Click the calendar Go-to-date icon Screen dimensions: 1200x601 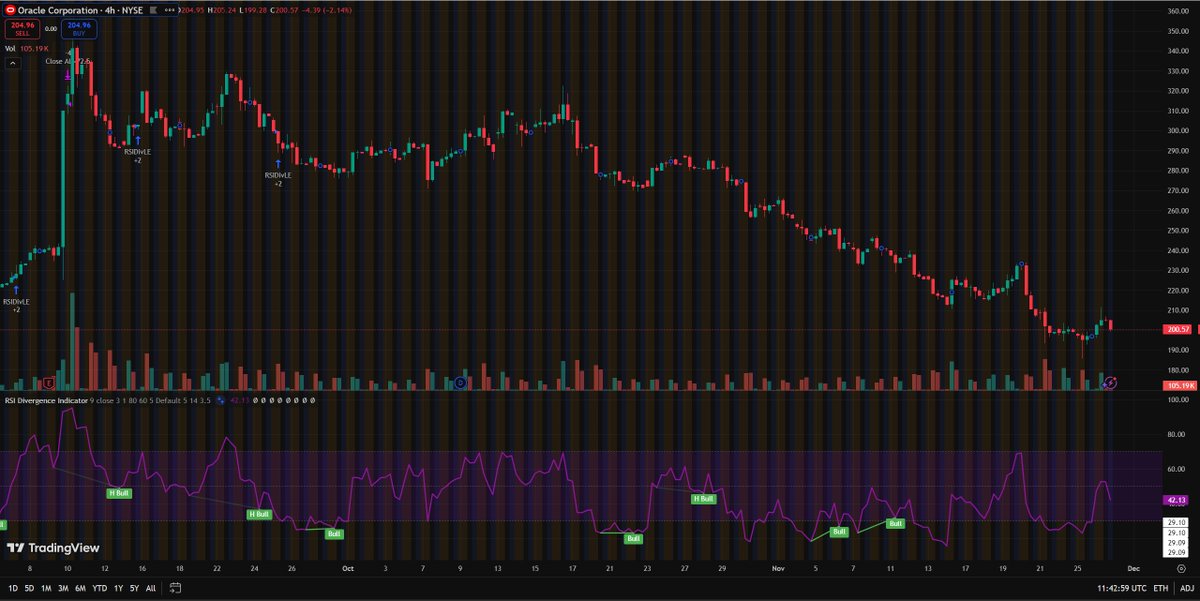click(175, 588)
